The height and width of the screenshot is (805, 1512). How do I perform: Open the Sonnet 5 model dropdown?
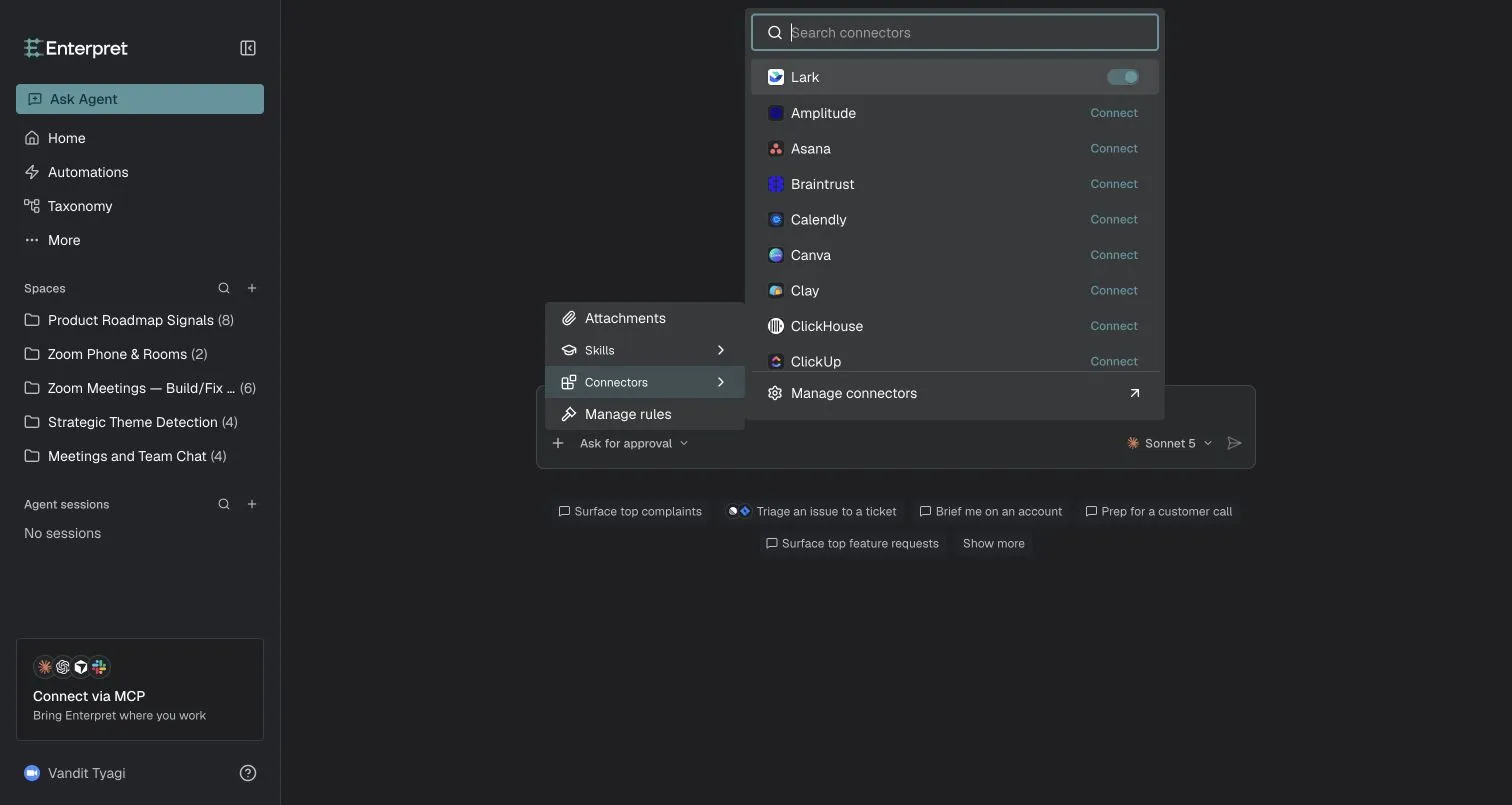[1169, 443]
